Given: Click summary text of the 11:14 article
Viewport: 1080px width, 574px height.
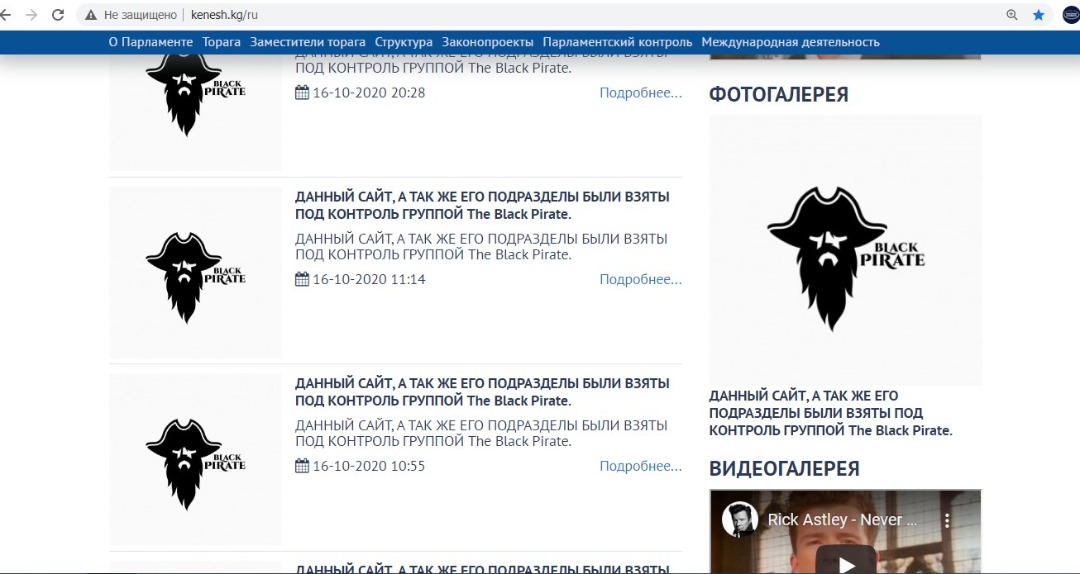Looking at the screenshot, I should point(481,247).
